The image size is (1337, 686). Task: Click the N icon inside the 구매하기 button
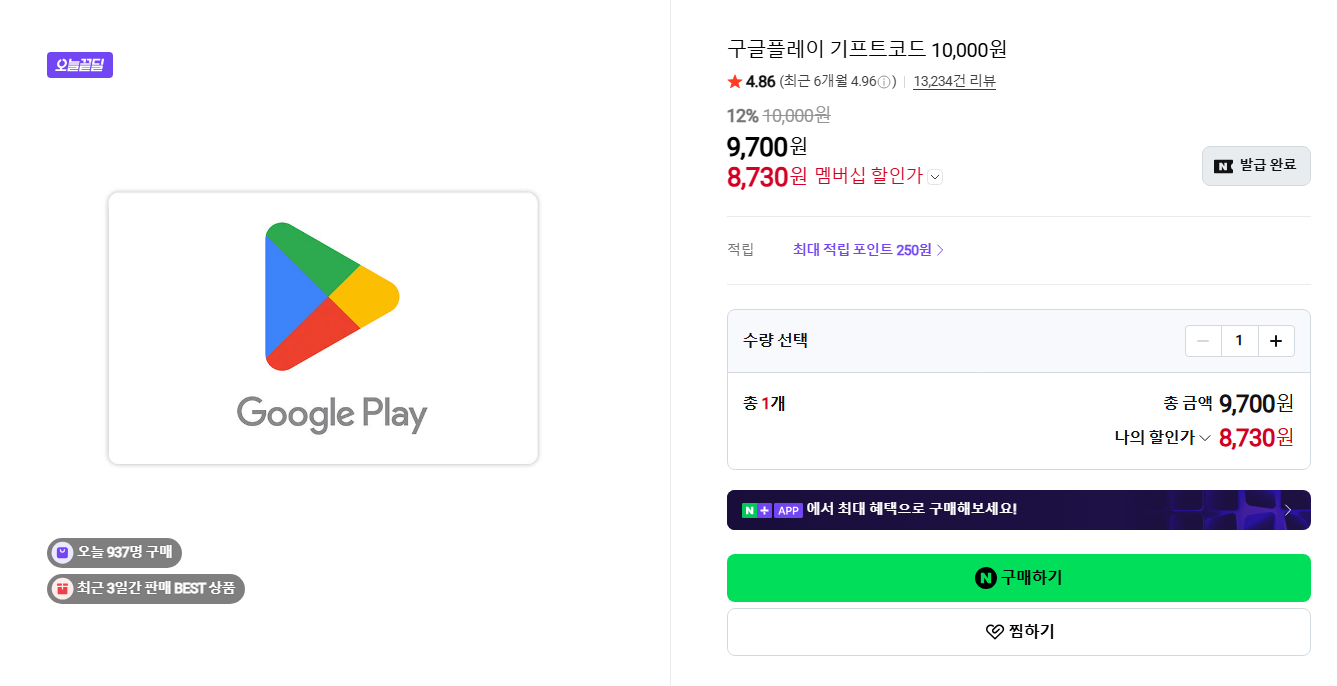(986, 578)
